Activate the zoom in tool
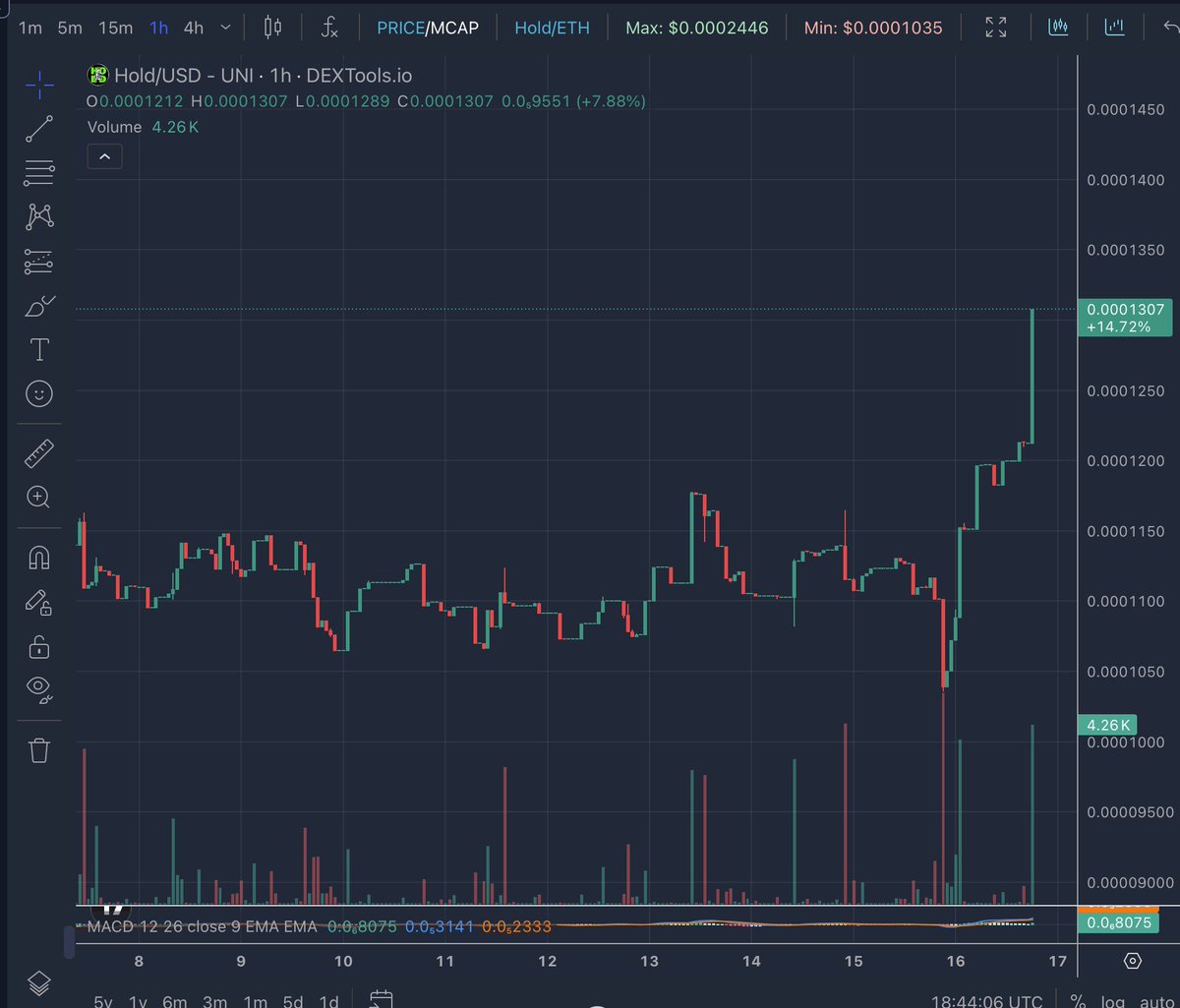 pyautogui.click(x=39, y=497)
